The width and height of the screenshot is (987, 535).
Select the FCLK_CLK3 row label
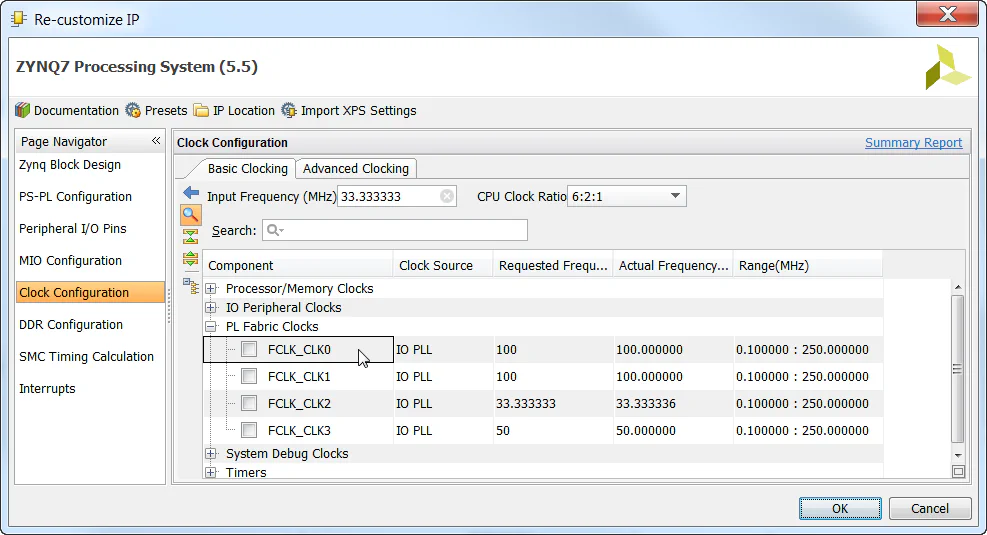[299, 431]
